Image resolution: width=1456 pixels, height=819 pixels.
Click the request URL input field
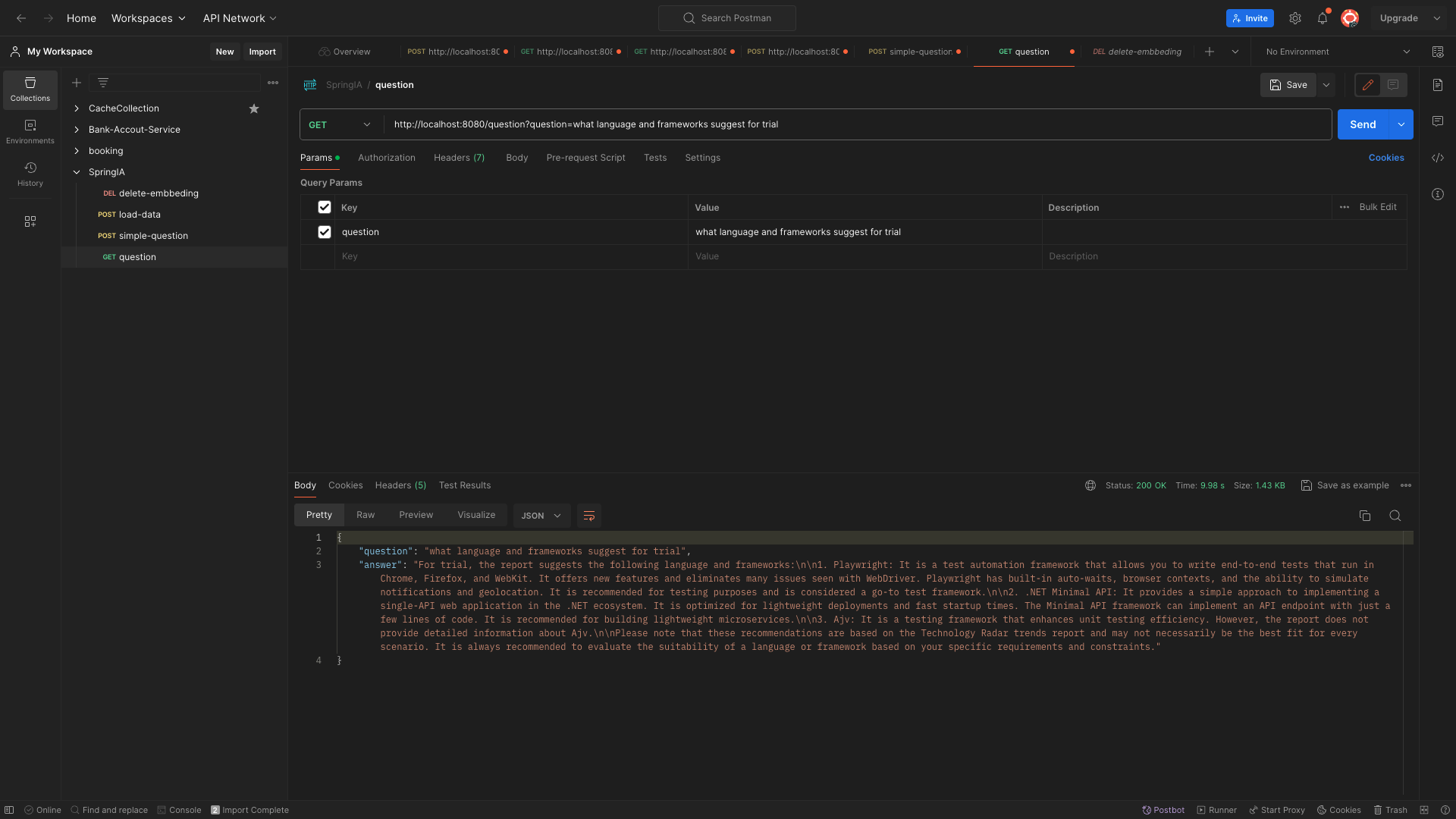click(x=857, y=124)
